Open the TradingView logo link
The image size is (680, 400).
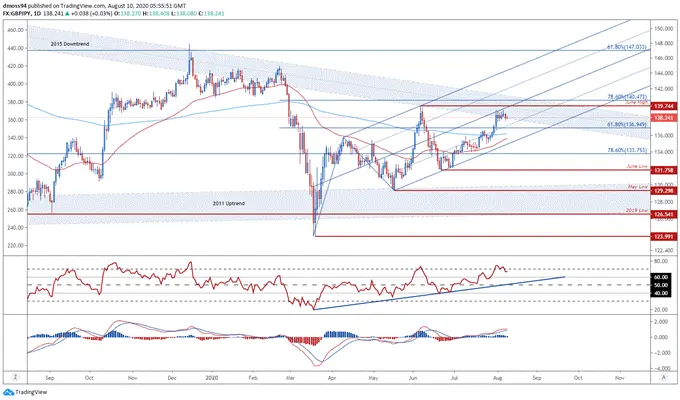tap(25, 392)
